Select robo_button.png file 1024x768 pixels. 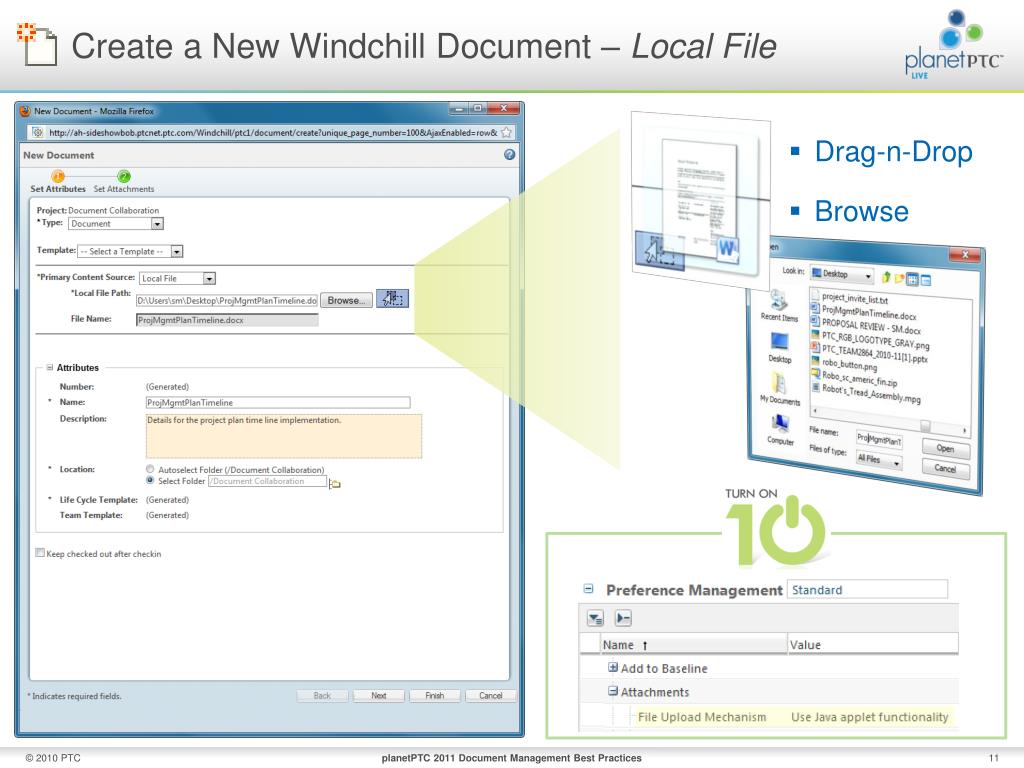tap(844, 363)
